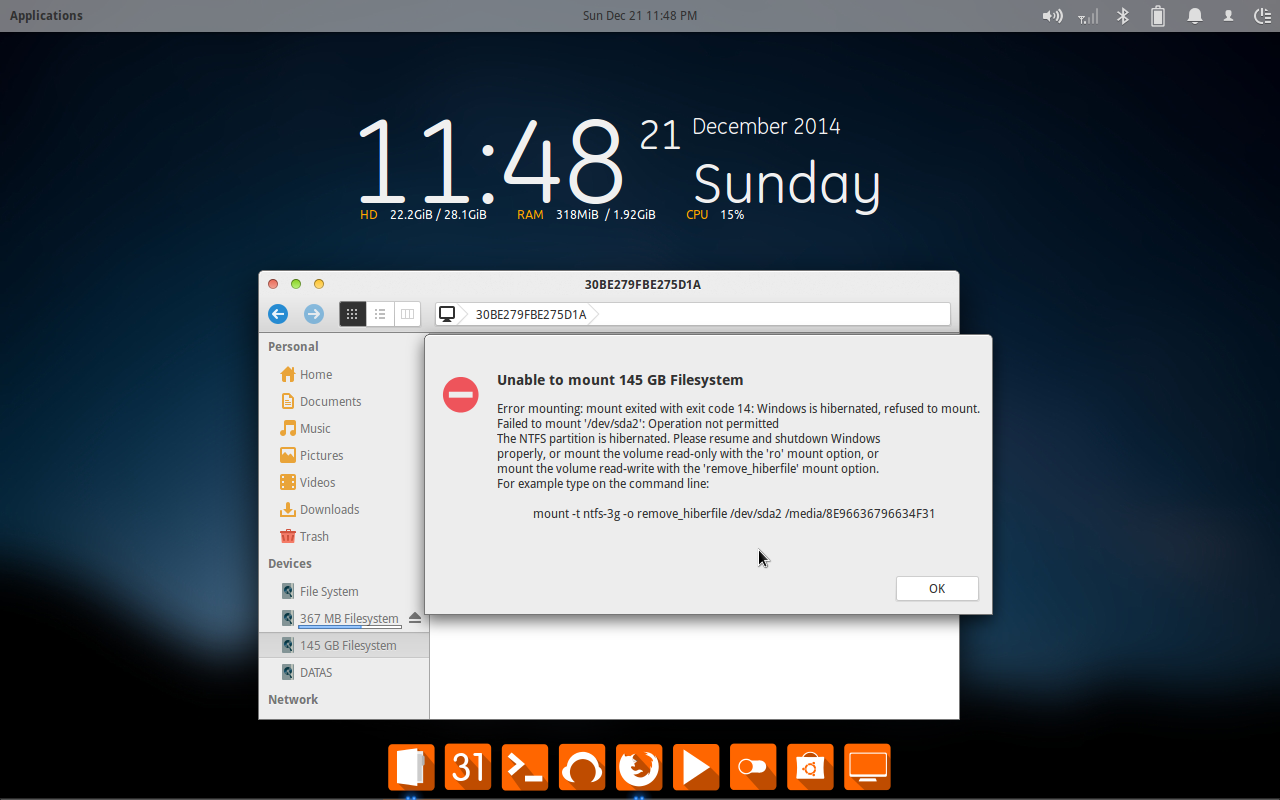The height and width of the screenshot is (800, 1280).
Task: Click the Network section header
Action: tap(293, 699)
